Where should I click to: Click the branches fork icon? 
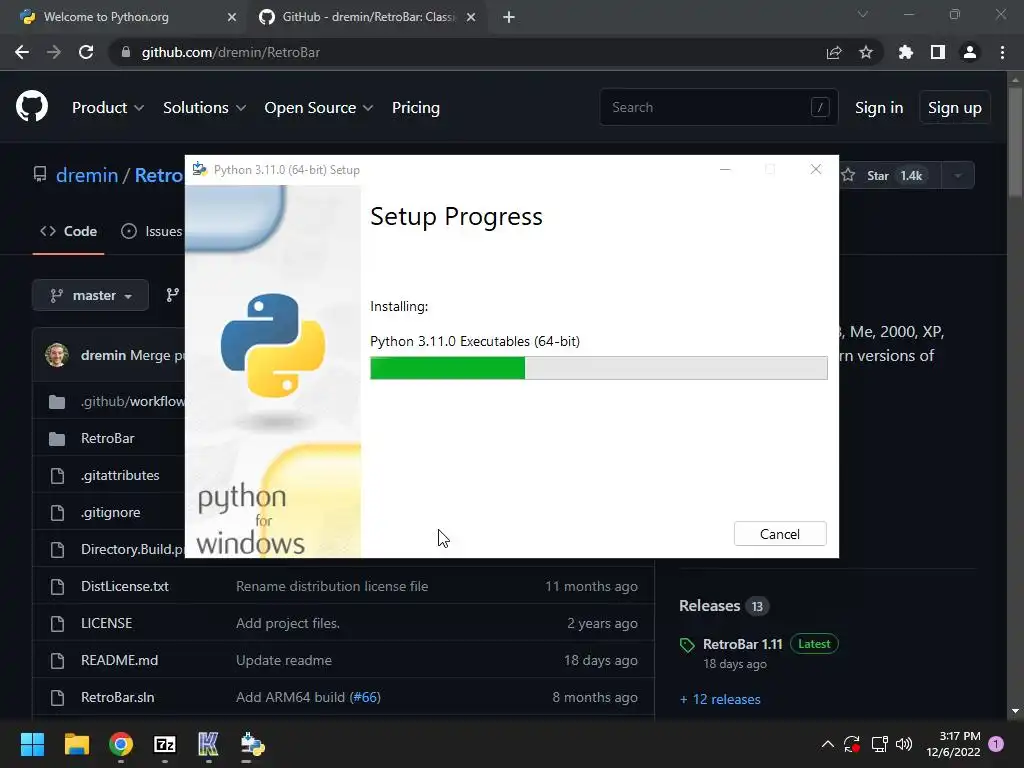pos(172,295)
